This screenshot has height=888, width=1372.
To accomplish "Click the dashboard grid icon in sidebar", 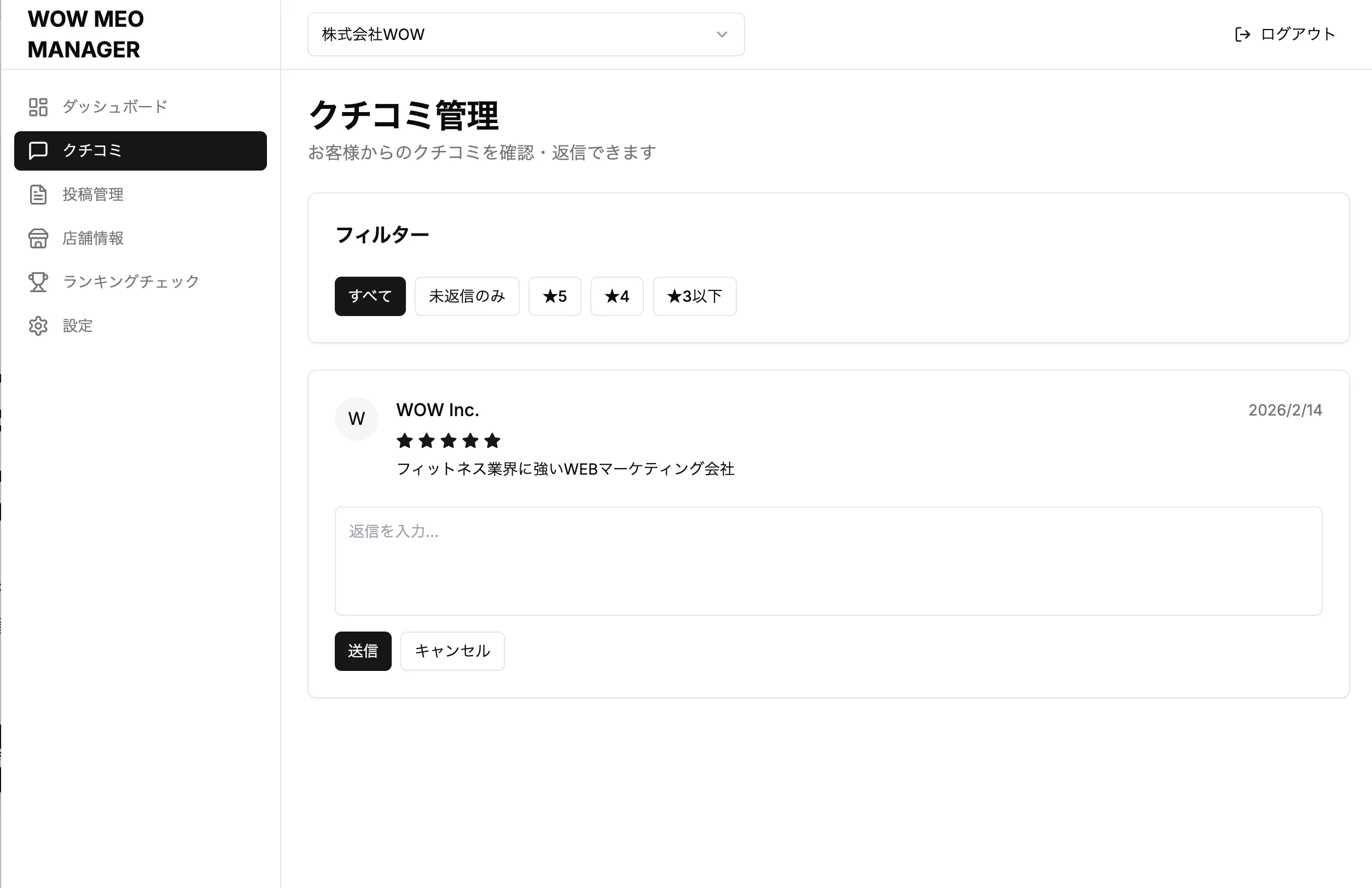I will pyautogui.click(x=38, y=107).
